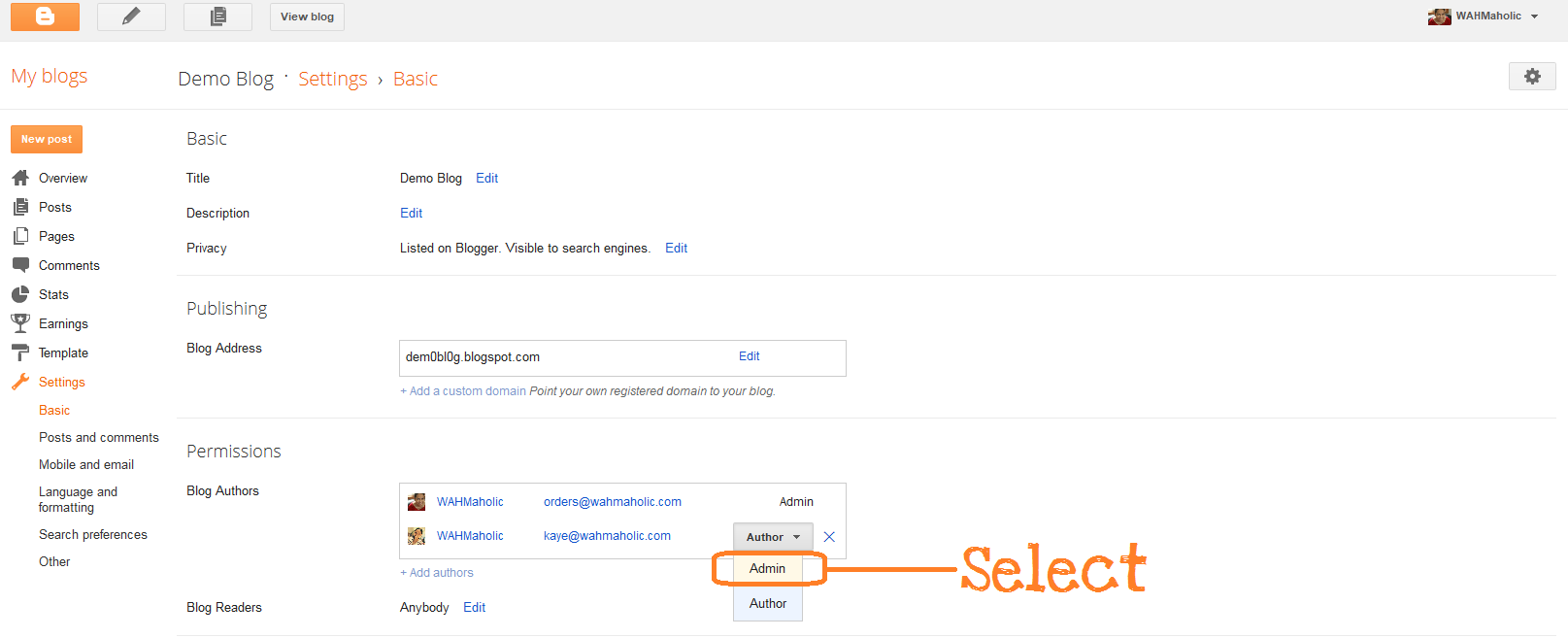Click the pencil compose post icon
The image size is (1568, 638).
[x=131, y=17]
